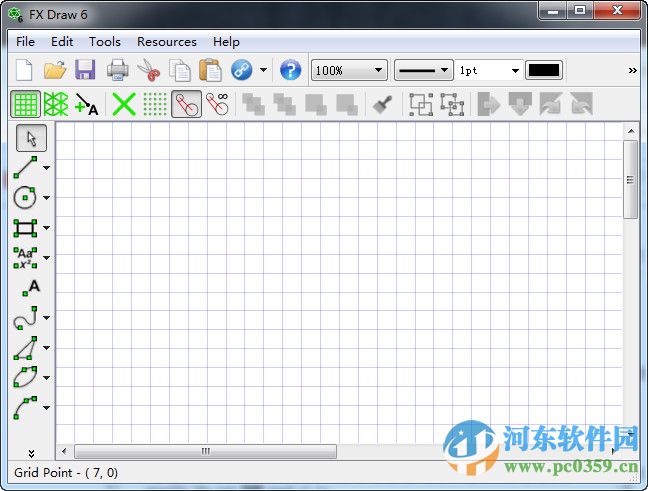The width and height of the screenshot is (648, 491).
Task: Toggle the triangular isometric grid
Action: 56,104
